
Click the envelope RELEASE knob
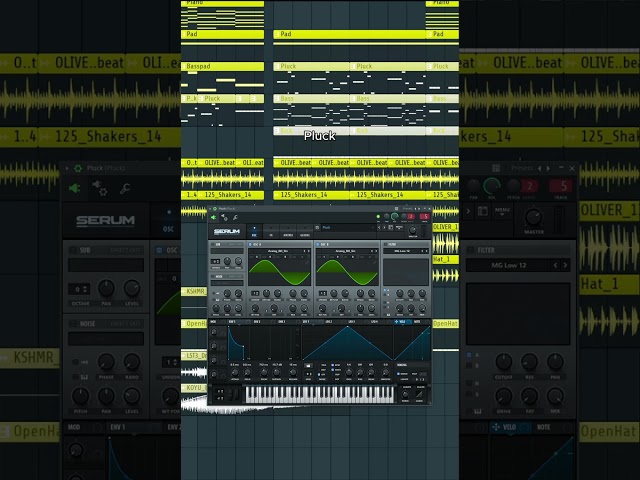coord(293,373)
